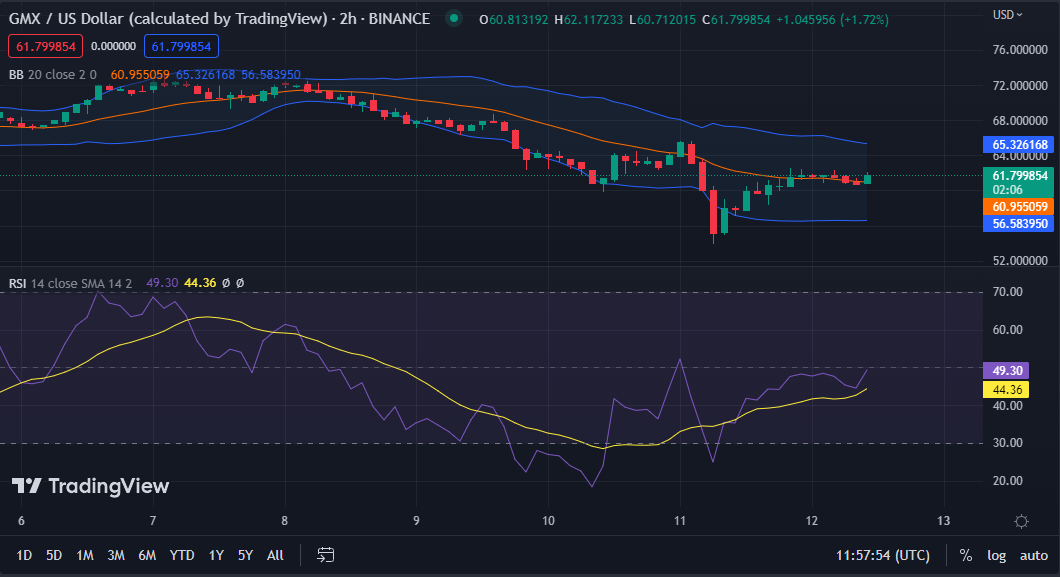Viewport: 1060px width, 577px height.
Task: Click the date 12 on the time axis
Action: (x=811, y=520)
